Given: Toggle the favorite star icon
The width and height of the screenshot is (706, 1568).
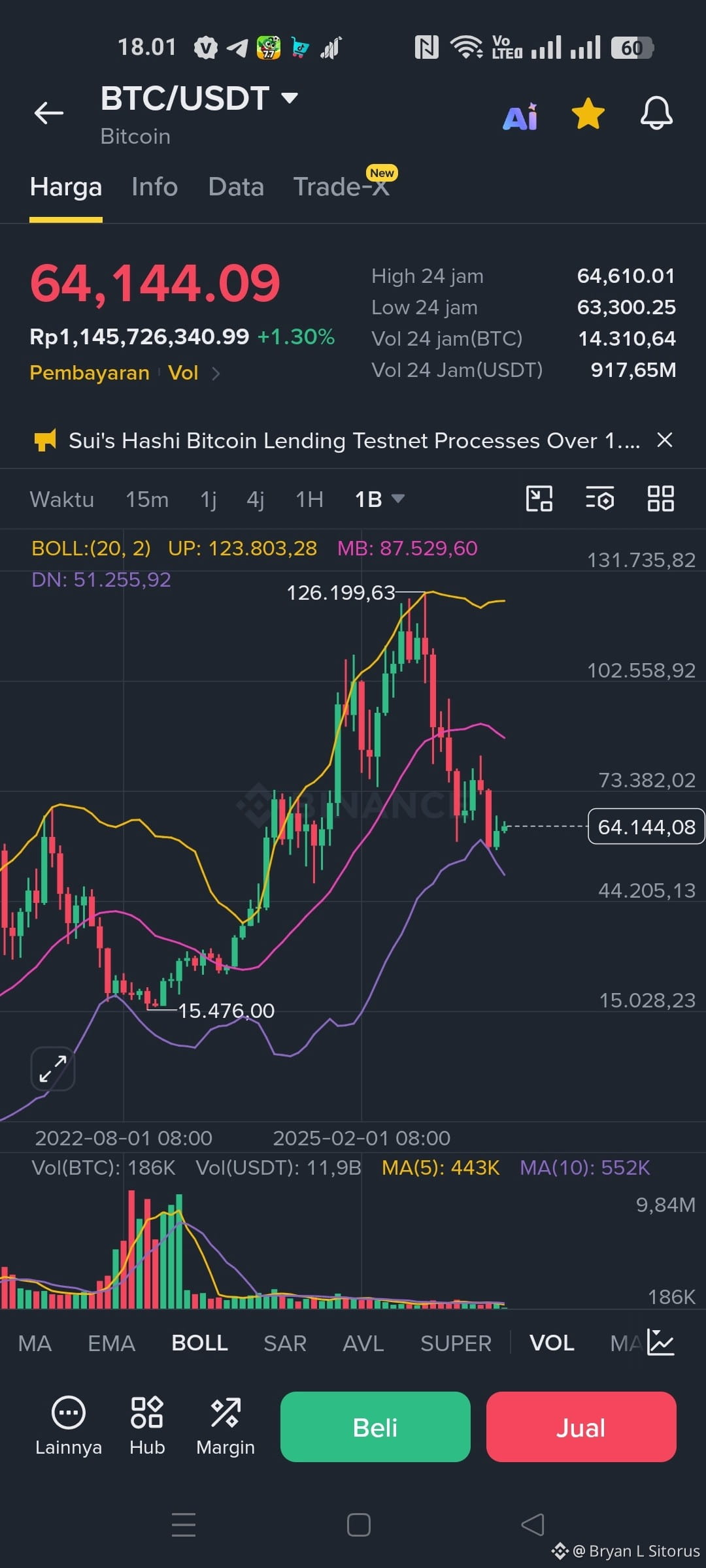Looking at the screenshot, I should click(588, 114).
